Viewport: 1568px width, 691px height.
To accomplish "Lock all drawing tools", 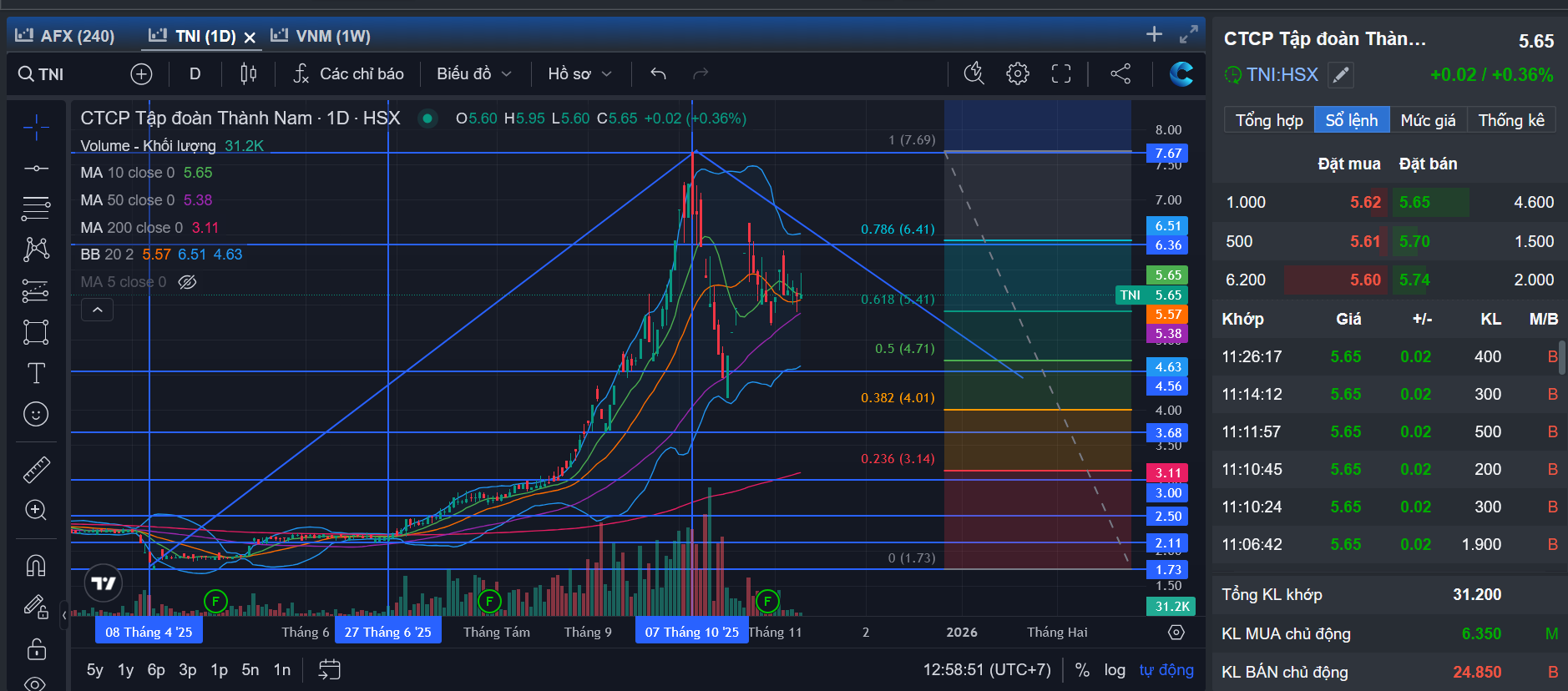I will click(x=36, y=648).
